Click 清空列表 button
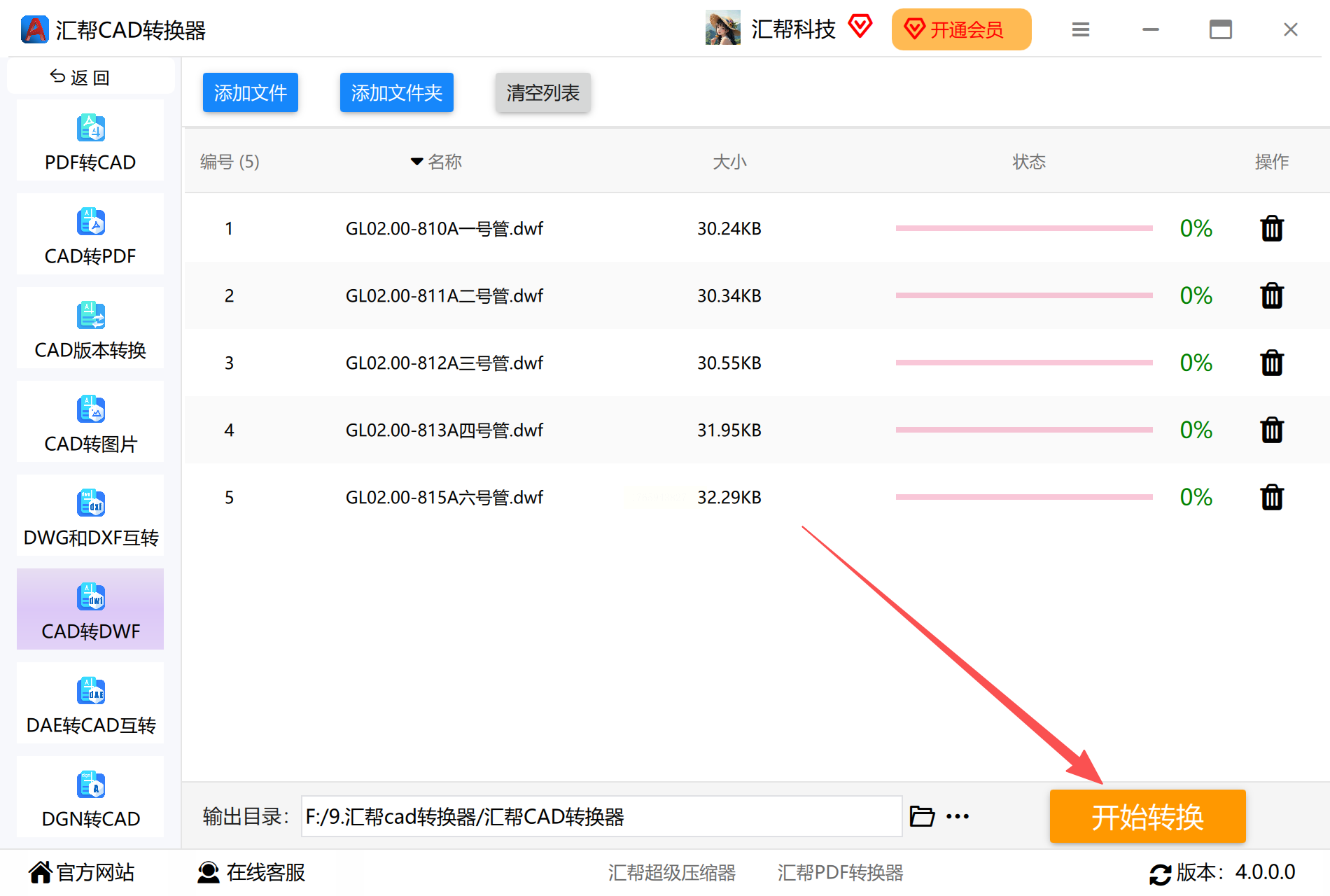The height and width of the screenshot is (896, 1330). (x=543, y=92)
